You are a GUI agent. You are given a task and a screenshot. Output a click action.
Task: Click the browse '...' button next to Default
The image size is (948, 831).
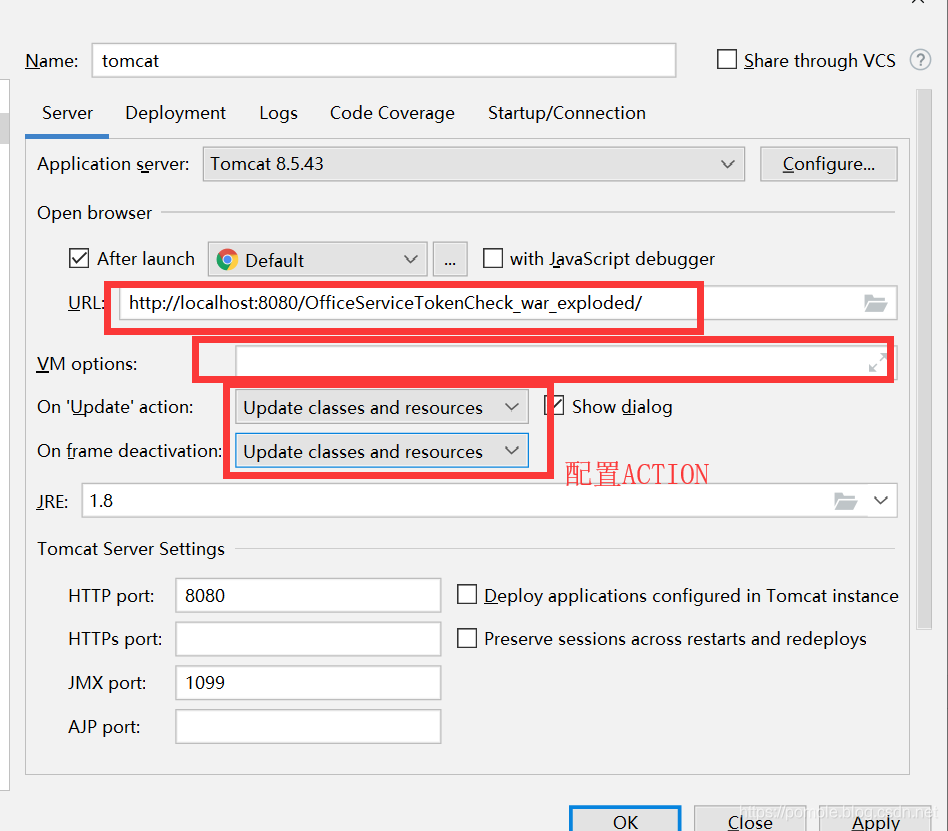tap(450, 259)
